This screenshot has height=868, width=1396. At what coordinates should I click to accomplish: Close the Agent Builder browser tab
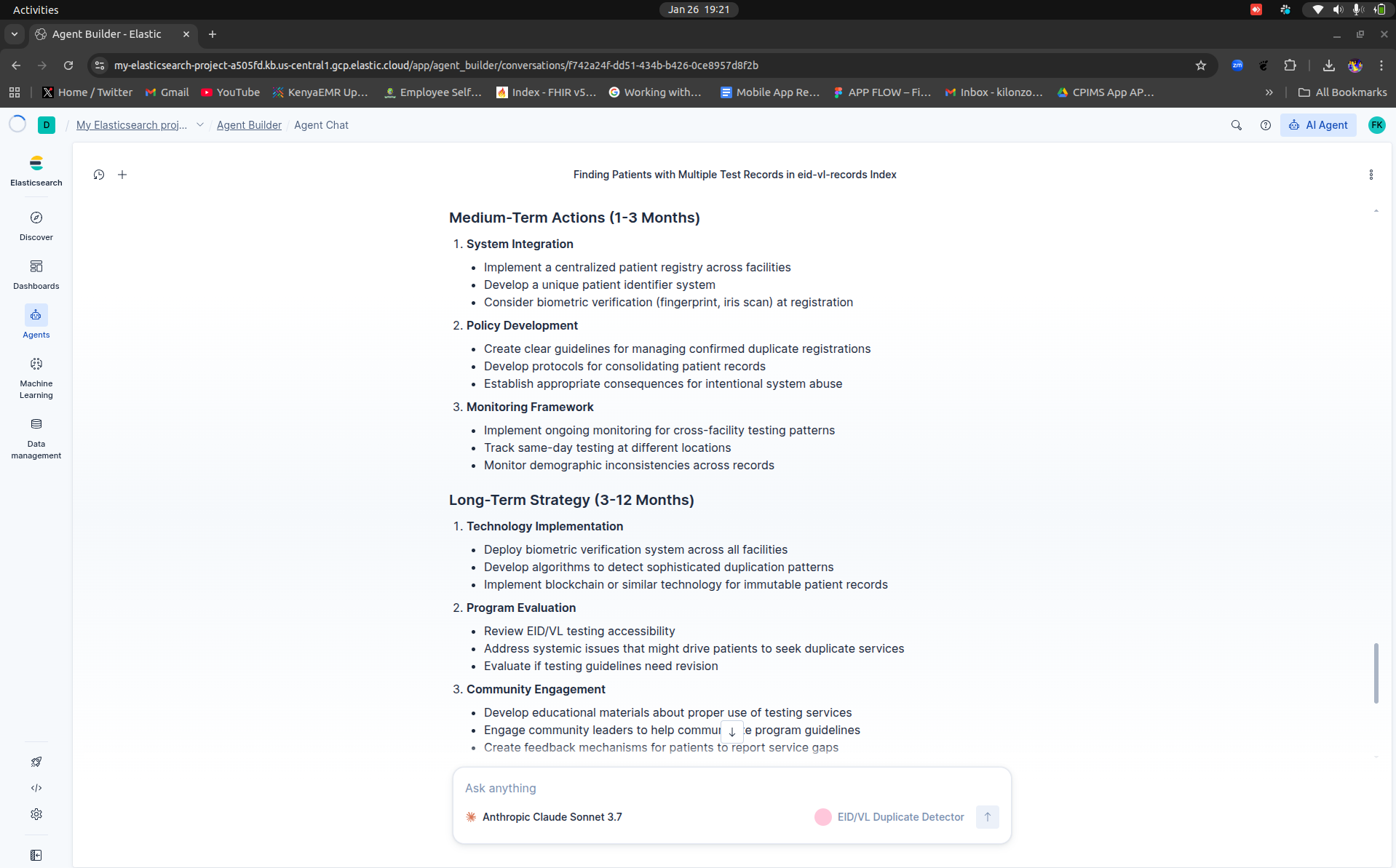click(186, 34)
